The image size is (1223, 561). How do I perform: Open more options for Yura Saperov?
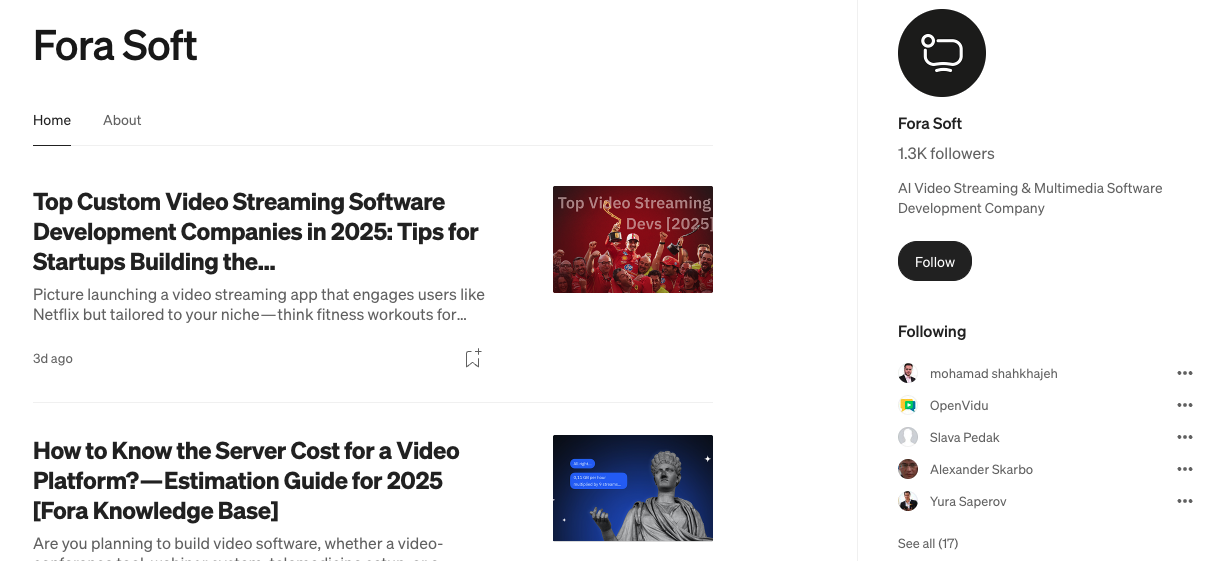click(x=1185, y=501)
